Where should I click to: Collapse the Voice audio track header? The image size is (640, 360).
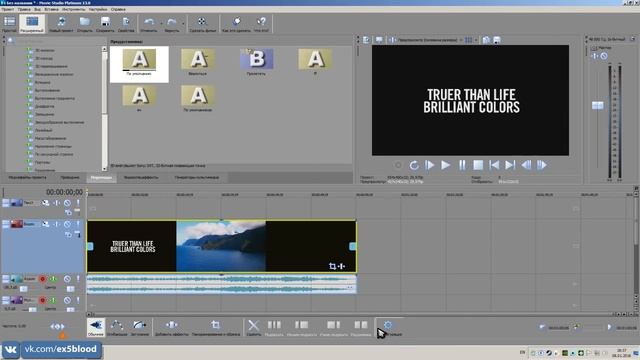[x=6, y=279]
